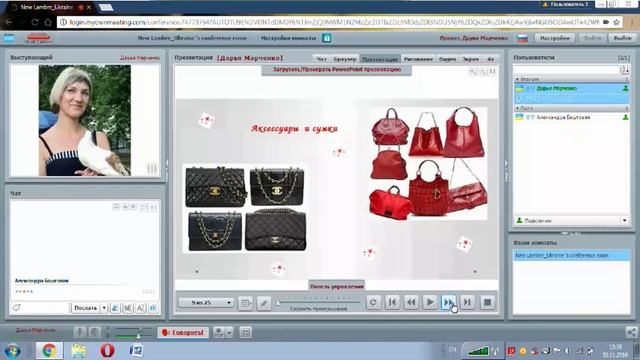Click the 'Говорить!' talk button
Image resolution: width=640 pixels, height=360 pixels.
coord(183,333)
